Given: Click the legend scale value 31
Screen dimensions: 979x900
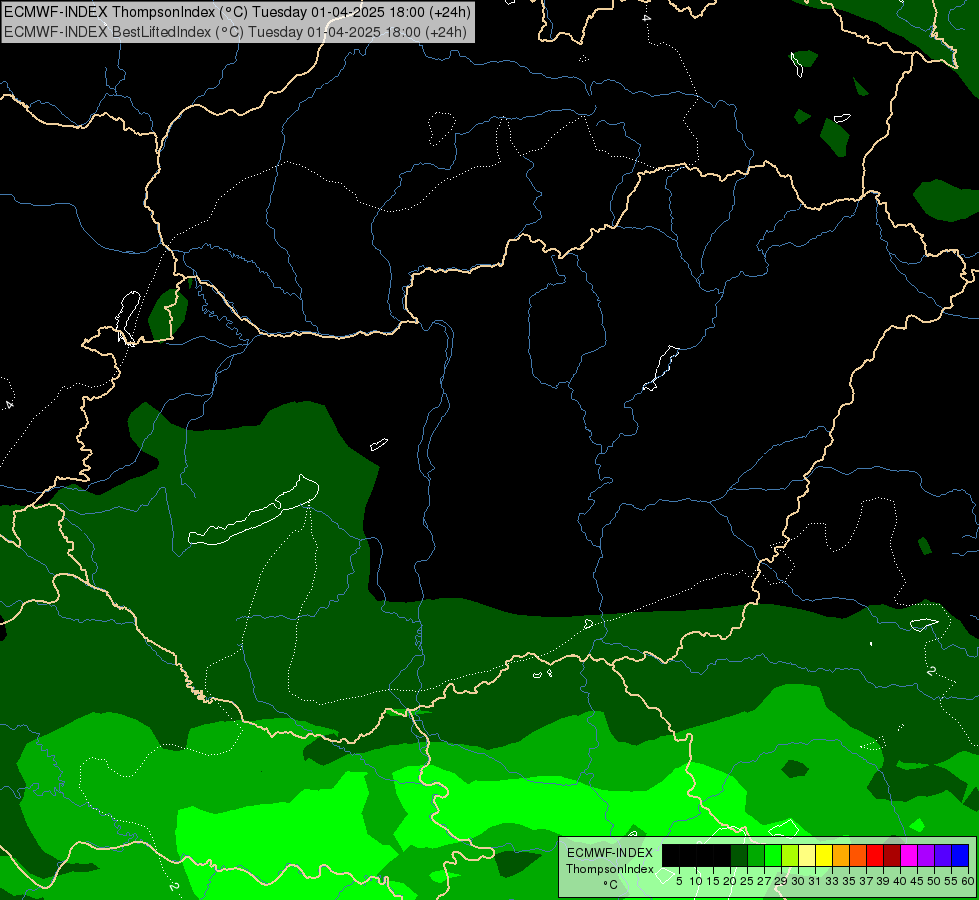Looking at the screenshot, I should (x=815, y=881).
